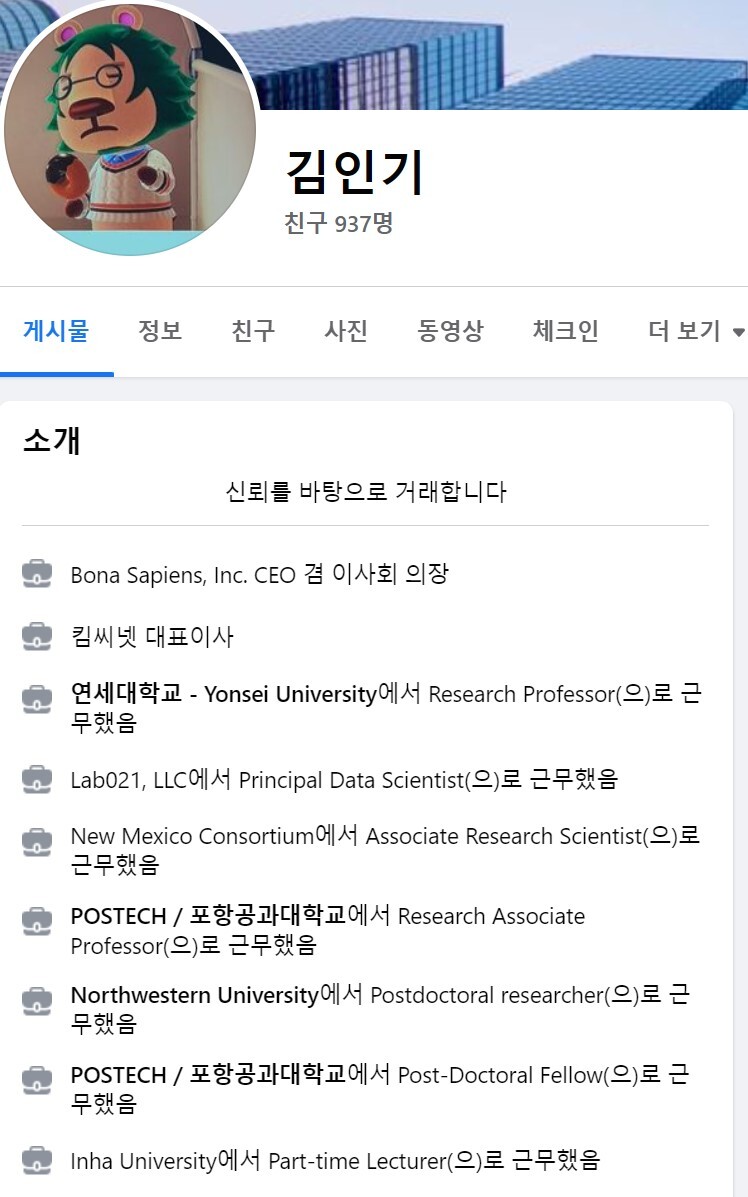Select the 동영상 tab
748x1197 pixels.
click(x=450, y=332)
